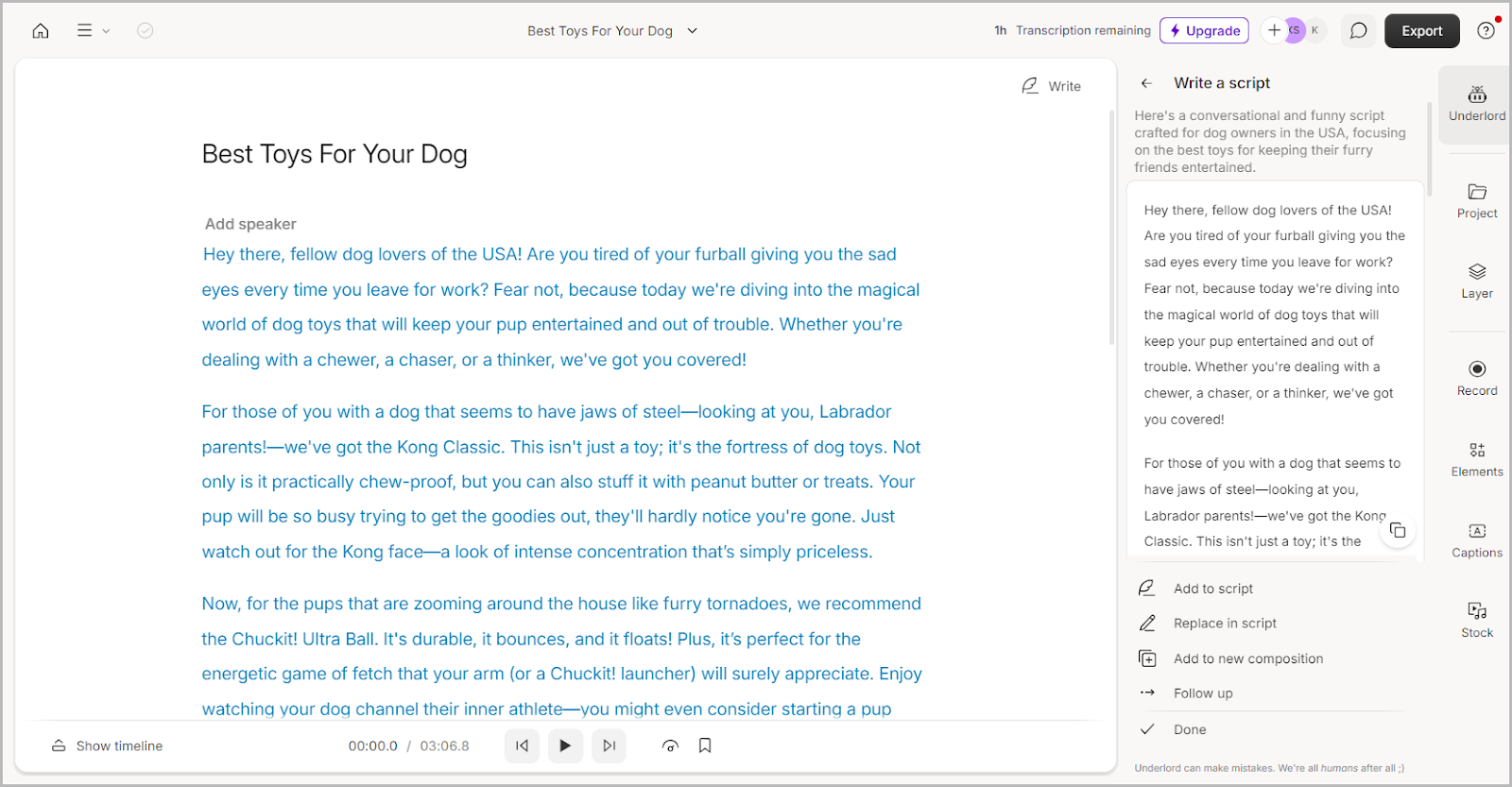Screen dimensions: 1512x787
Task: Open the playback speed icon
Action: [670, 745]
